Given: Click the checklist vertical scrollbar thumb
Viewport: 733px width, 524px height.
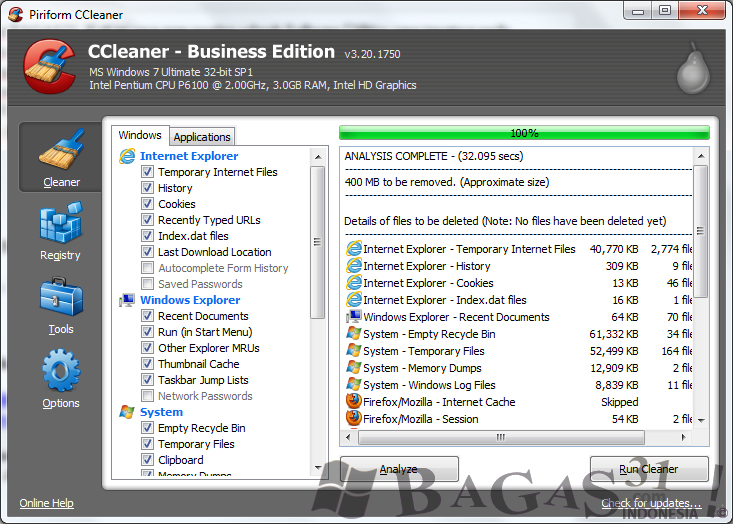Looking at the screenshot, I should 318,242.
